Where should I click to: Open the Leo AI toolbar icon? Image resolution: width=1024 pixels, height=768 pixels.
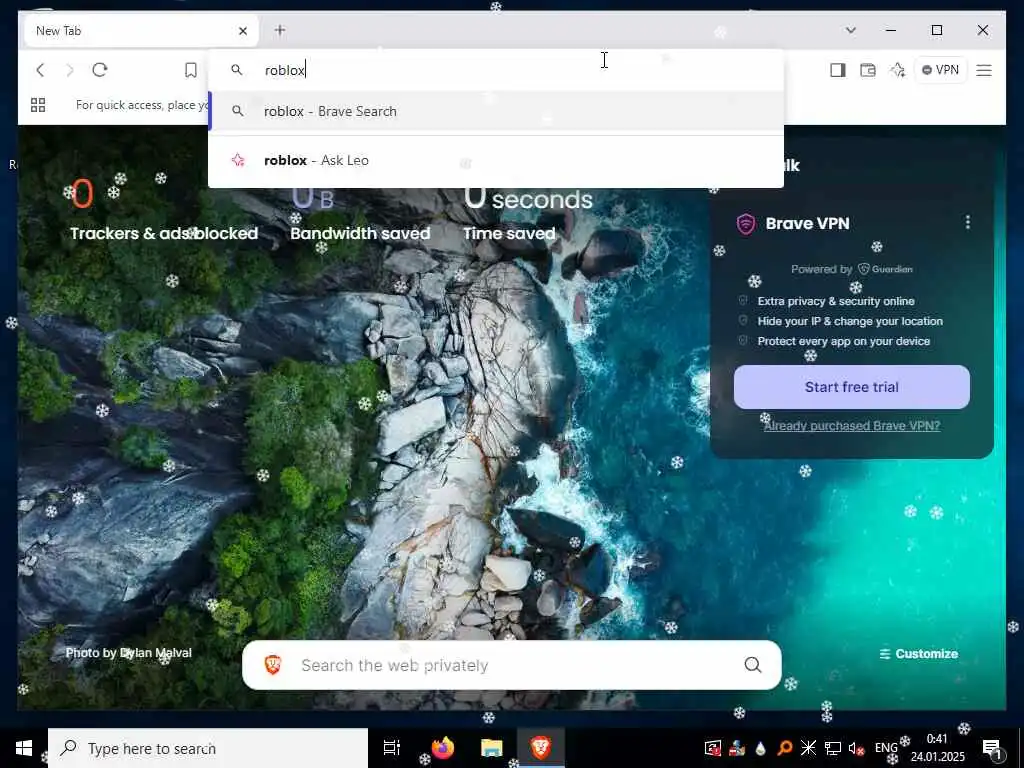click(898, 70)
